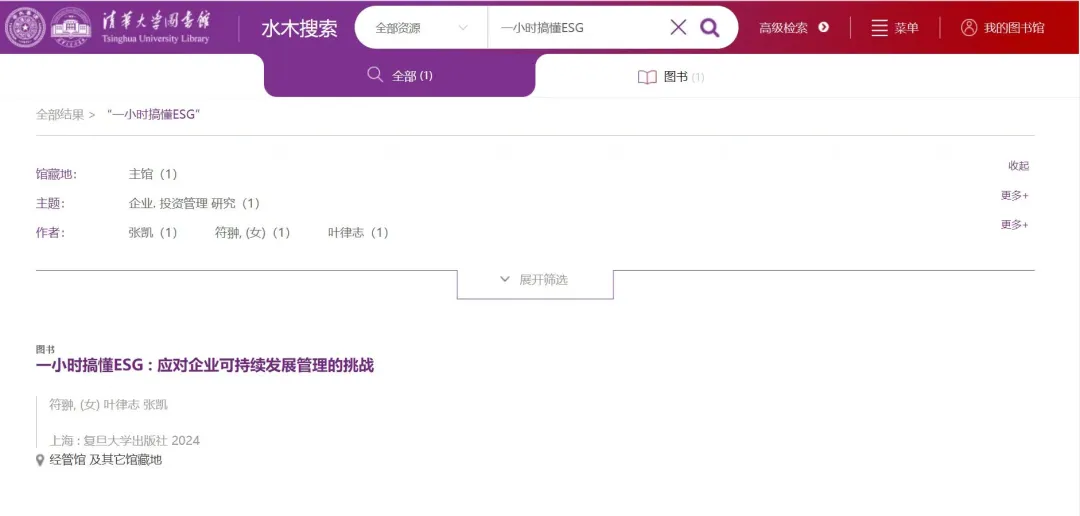
Task: Click the hamburger lines icon
Action: [879, 28]
